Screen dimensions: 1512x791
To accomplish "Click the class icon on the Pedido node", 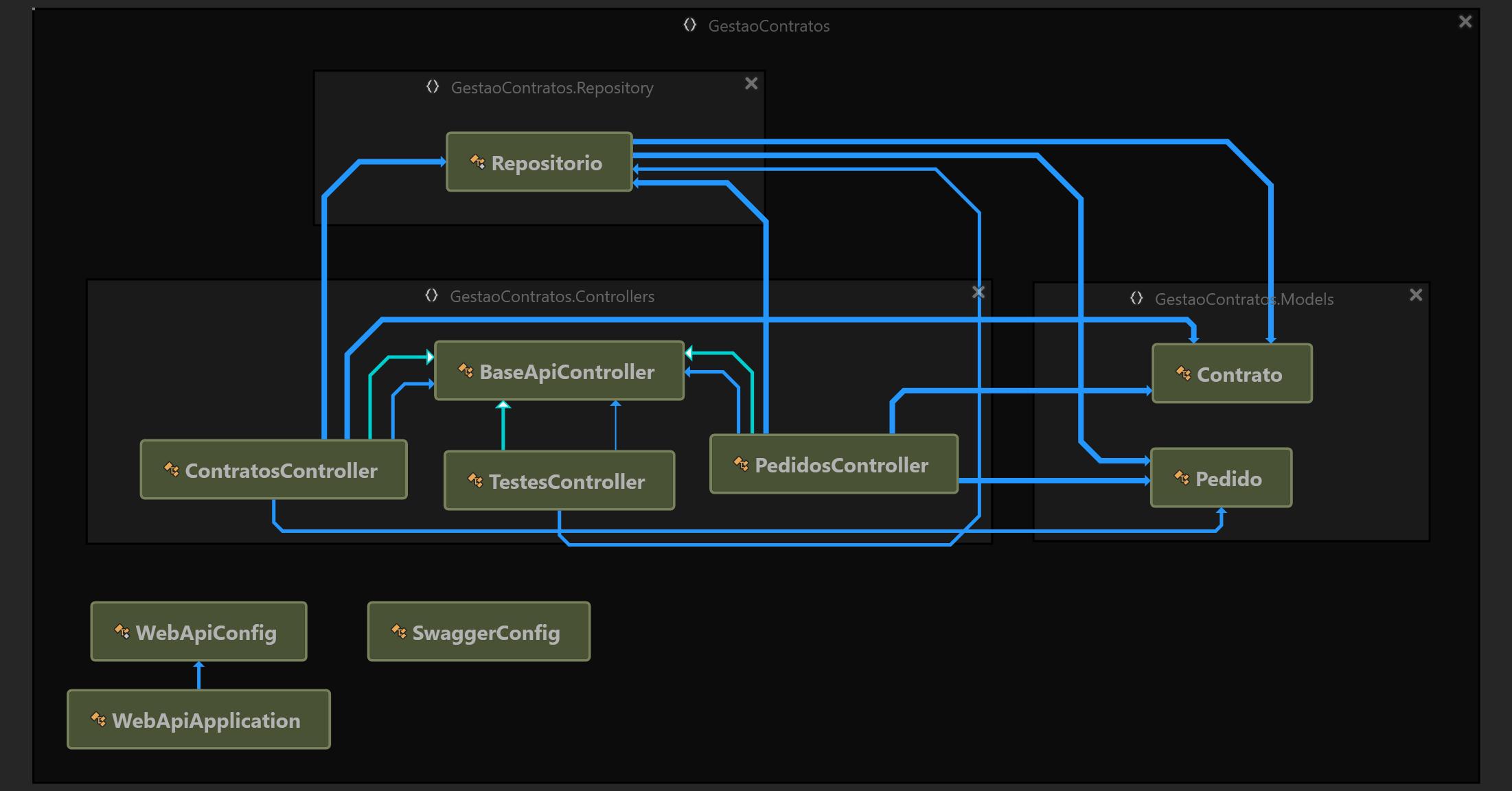I will (x=1182, y=478).
